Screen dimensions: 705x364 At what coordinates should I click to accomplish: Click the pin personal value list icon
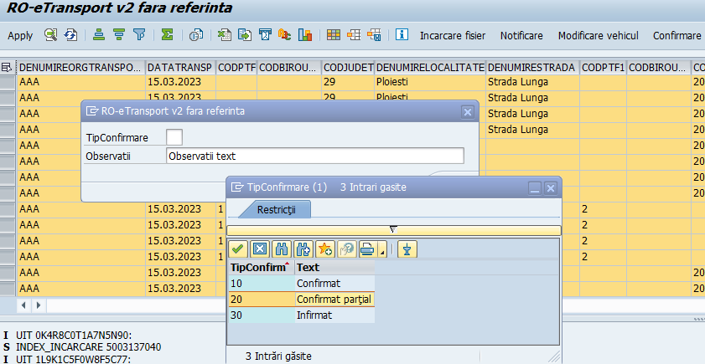tap(407, 249)
